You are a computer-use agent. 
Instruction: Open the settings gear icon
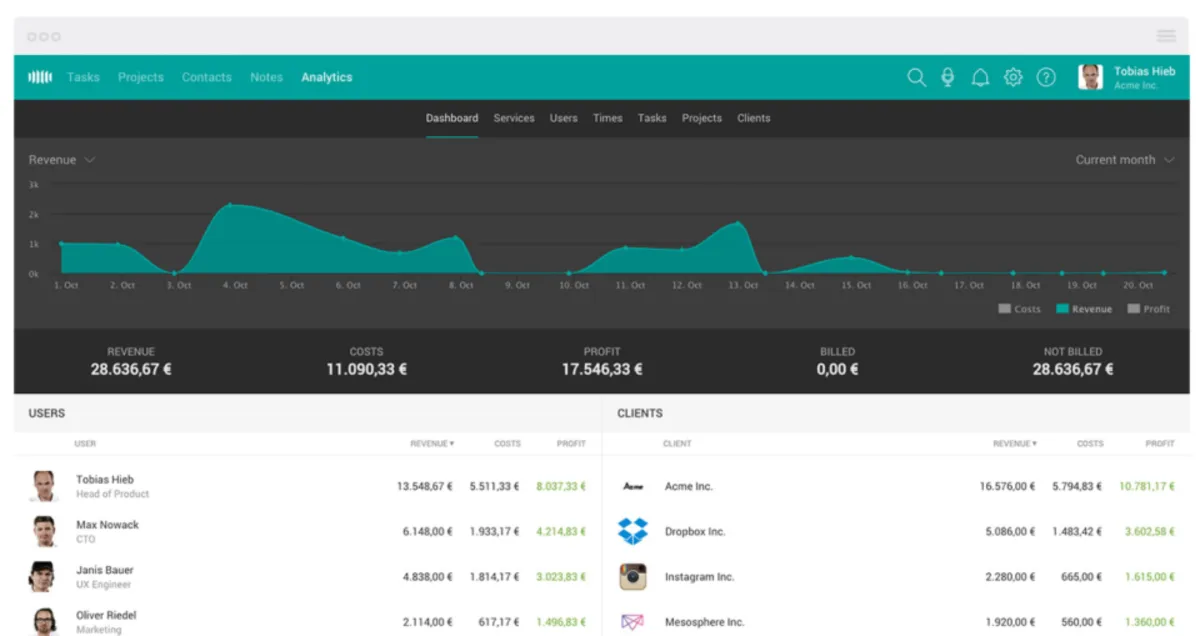click(x=1013, y=77)
